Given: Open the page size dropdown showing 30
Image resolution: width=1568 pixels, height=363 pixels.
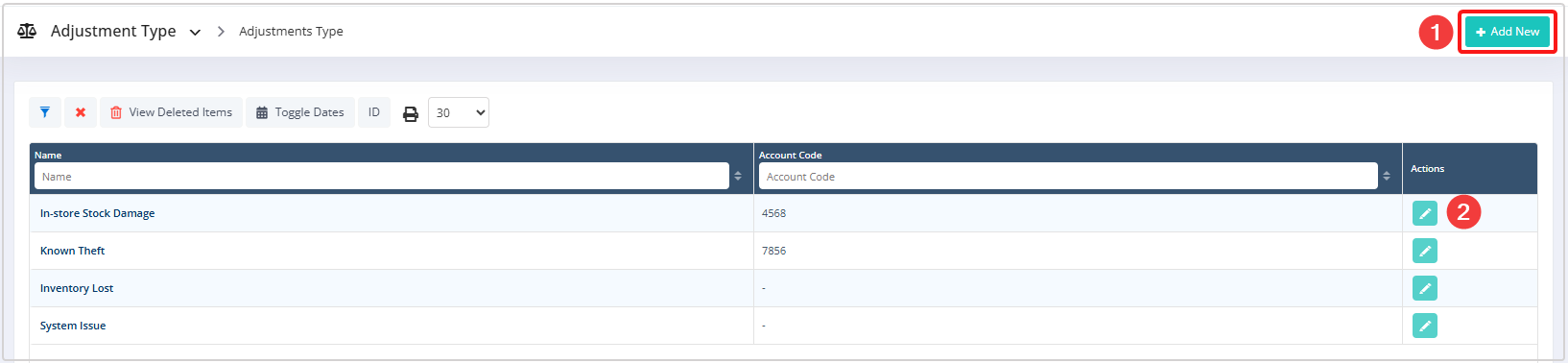Looking at the screenshot, I should pos(459,112).
